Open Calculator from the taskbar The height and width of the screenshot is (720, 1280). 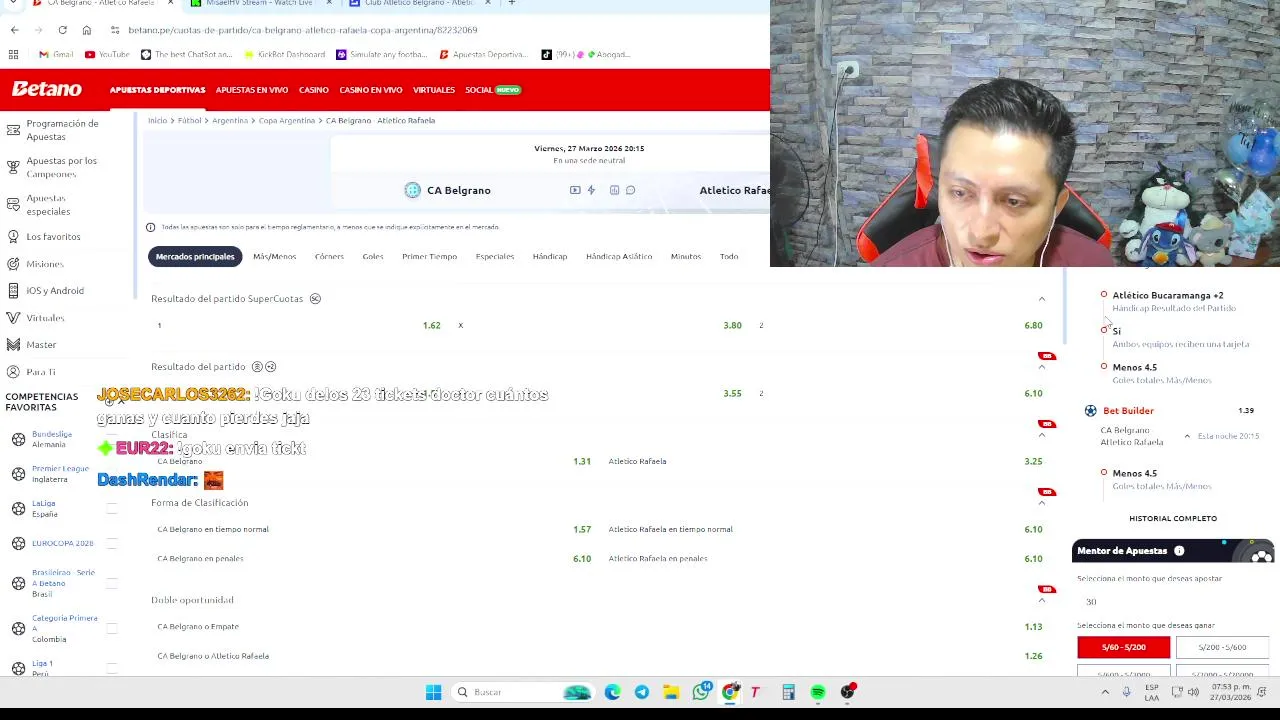788,692
